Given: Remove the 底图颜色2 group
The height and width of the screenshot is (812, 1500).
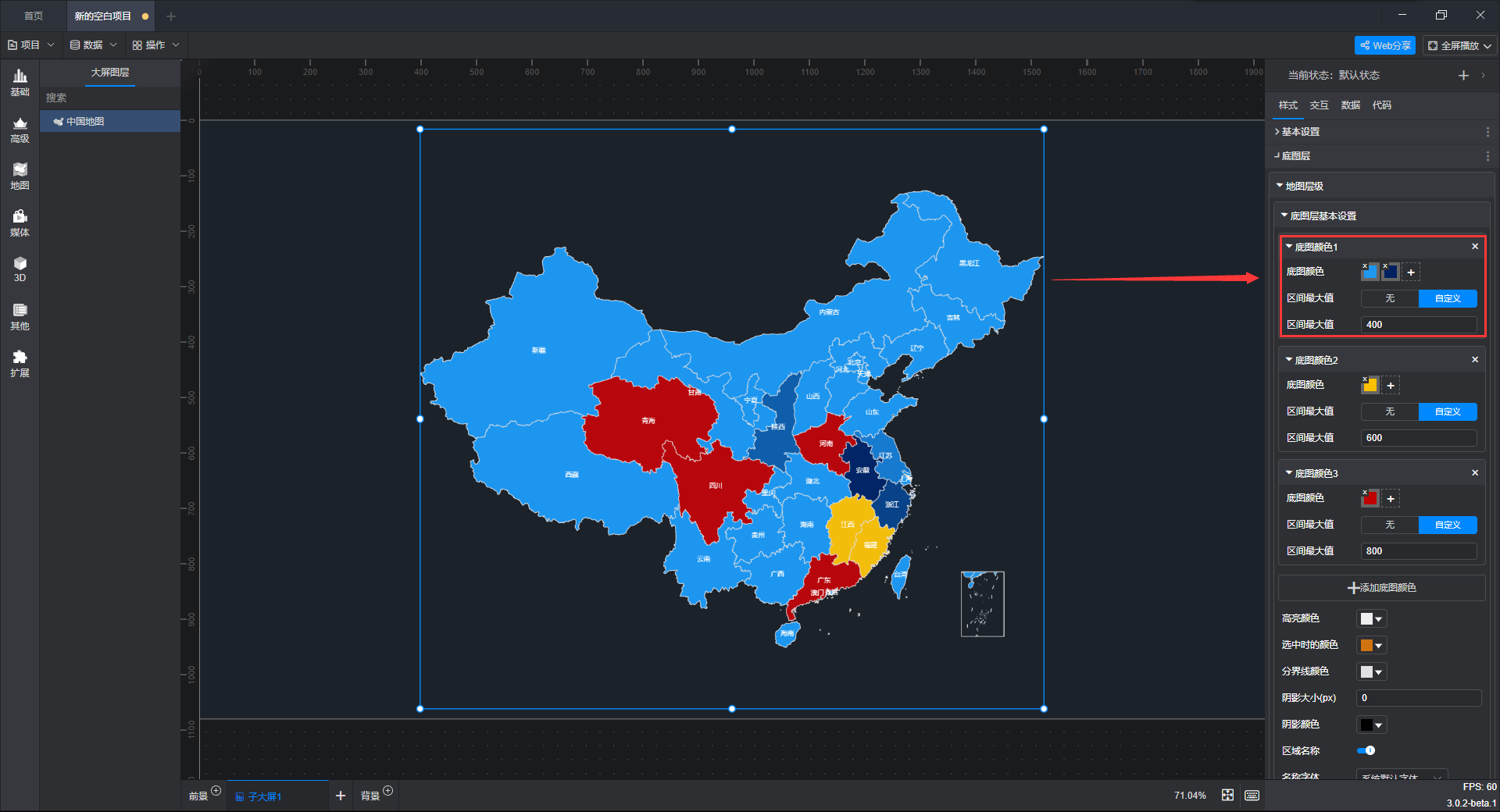Looking at the screenshot, I should pyautogui.click(x=1475, y=360).
